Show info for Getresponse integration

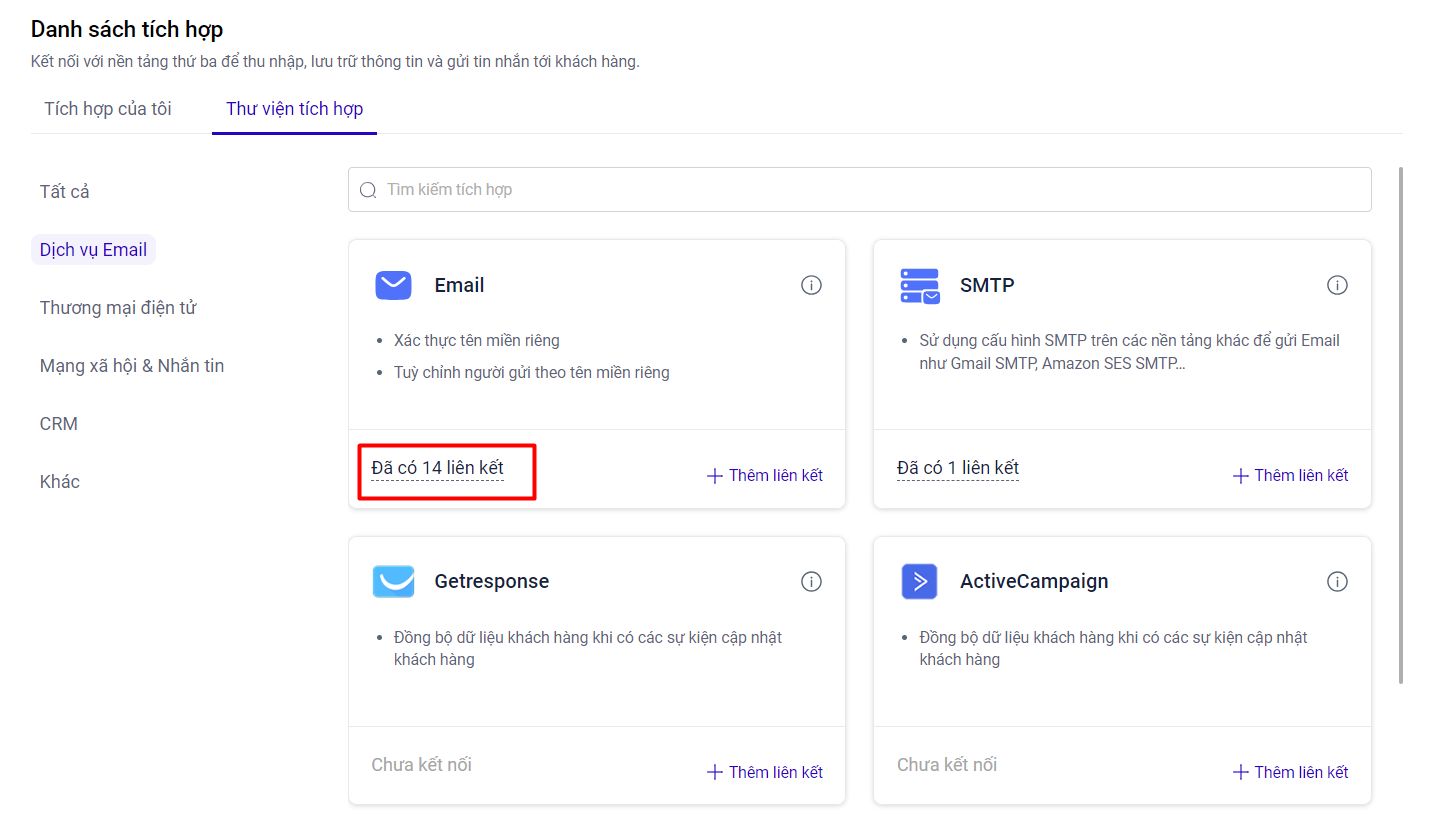(811, 581)
